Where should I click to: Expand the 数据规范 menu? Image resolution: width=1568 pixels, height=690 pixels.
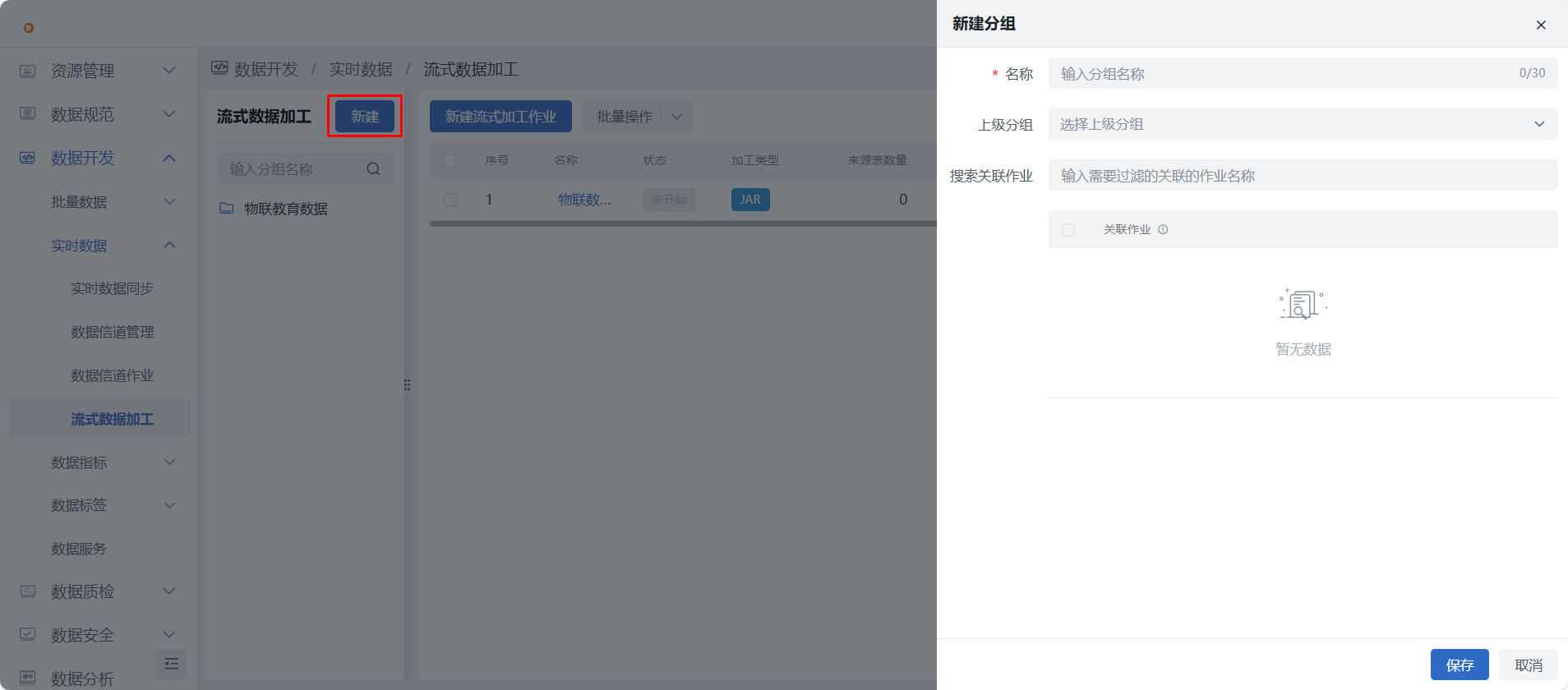(99, 114)
